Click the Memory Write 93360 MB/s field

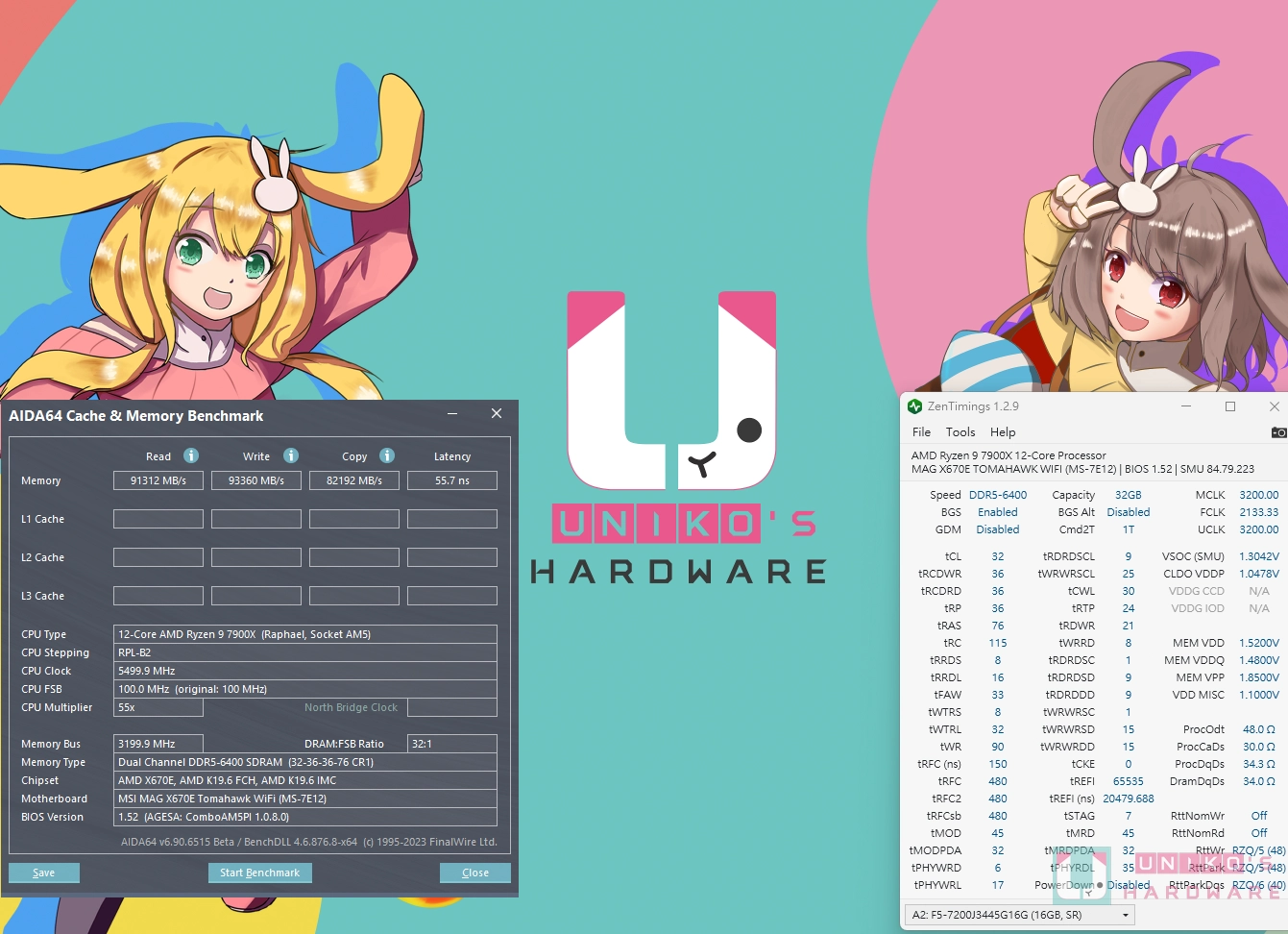256,480
